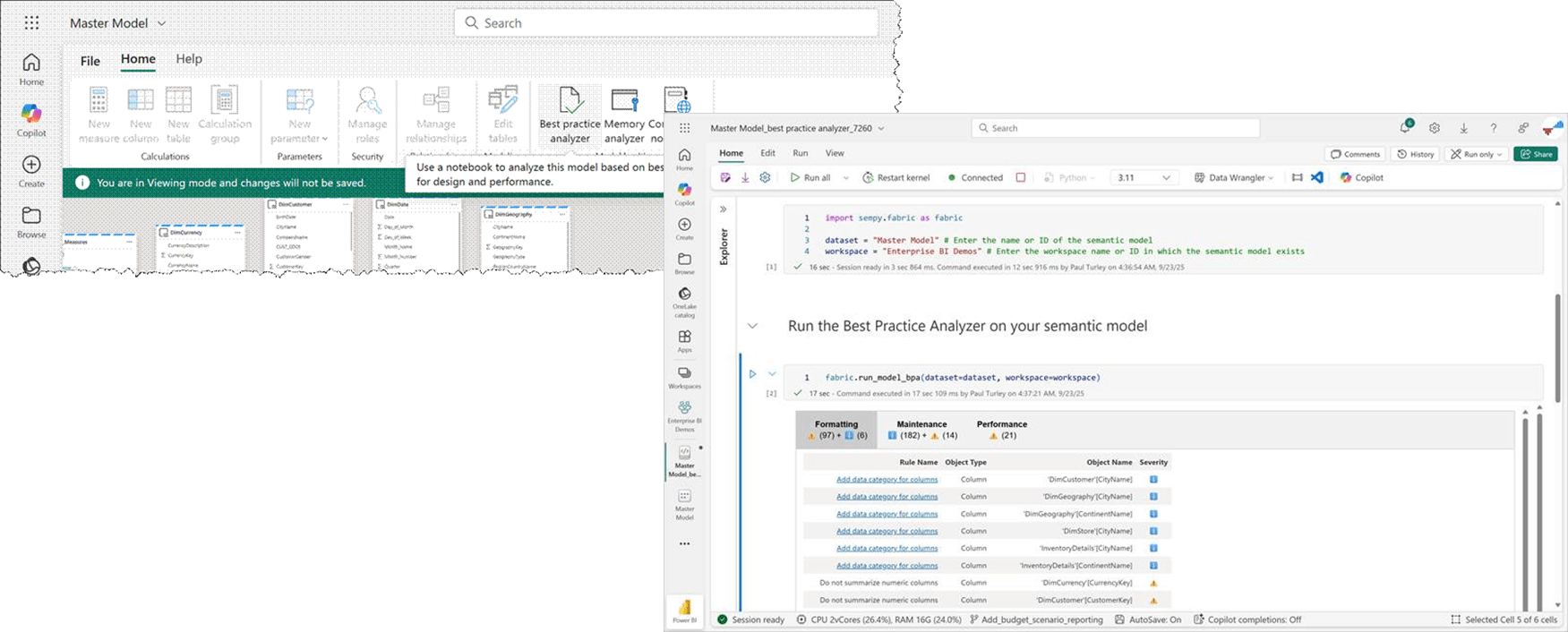The image size is (1568, 632).
Task: Open Comments in notebook
Action: 1355,154
